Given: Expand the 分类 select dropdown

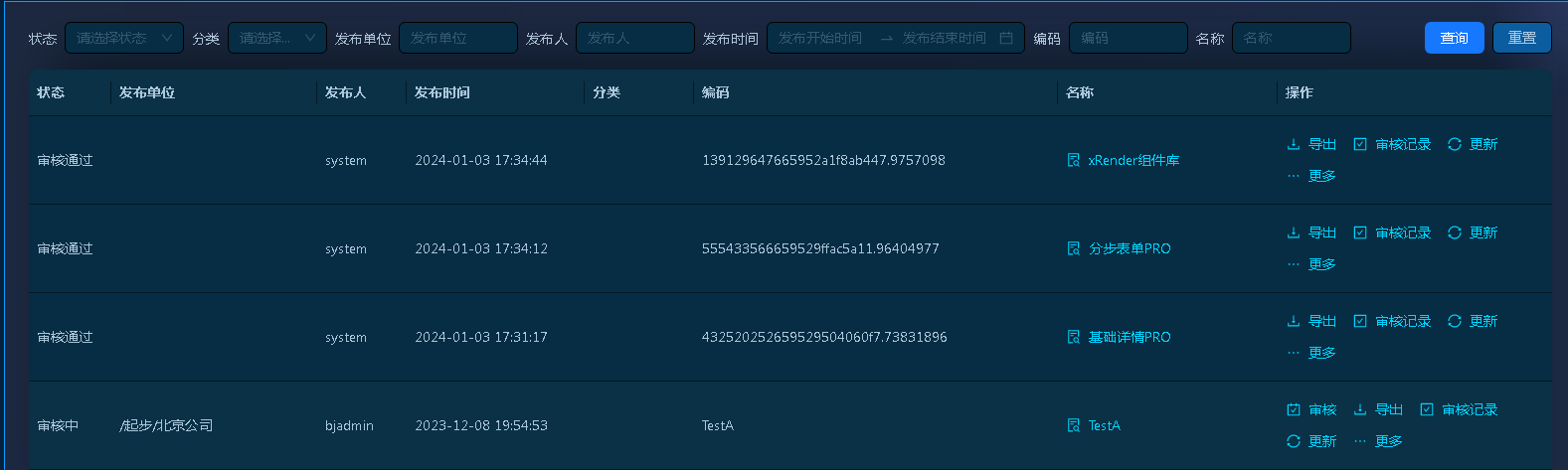Looking at the screenshot, I should (x=277, y=38).
